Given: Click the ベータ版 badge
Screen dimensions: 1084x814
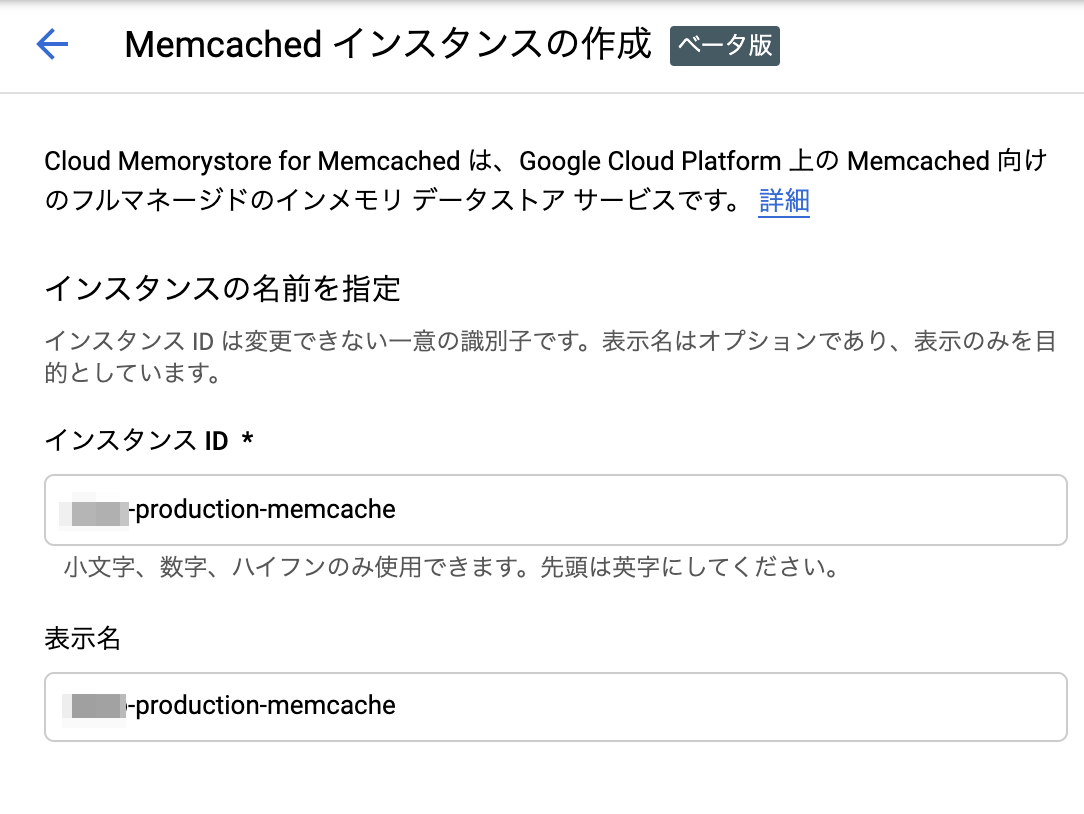Looking at the screenshot, I should coord(725,46).
